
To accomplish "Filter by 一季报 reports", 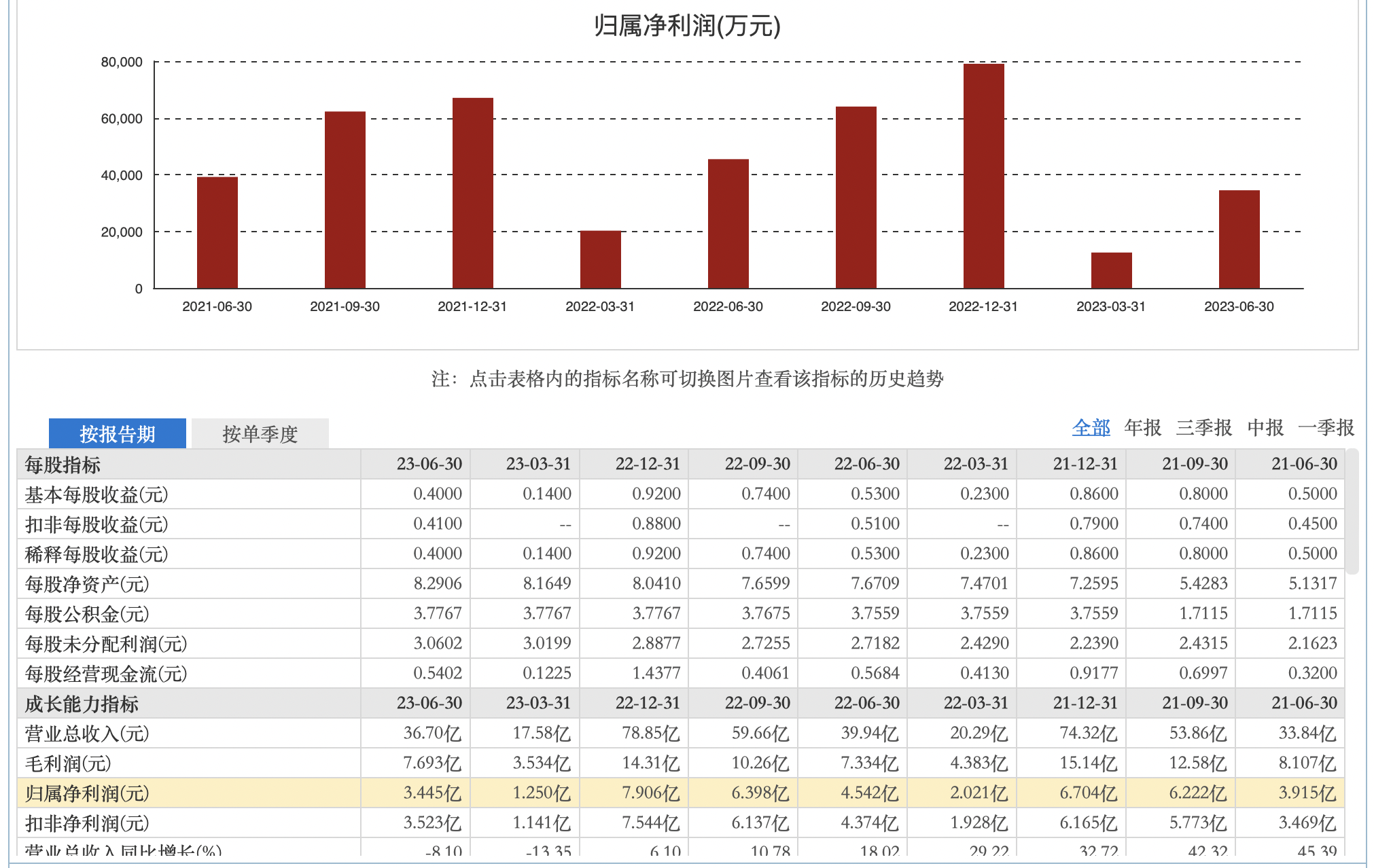I will coord(1326,428).
